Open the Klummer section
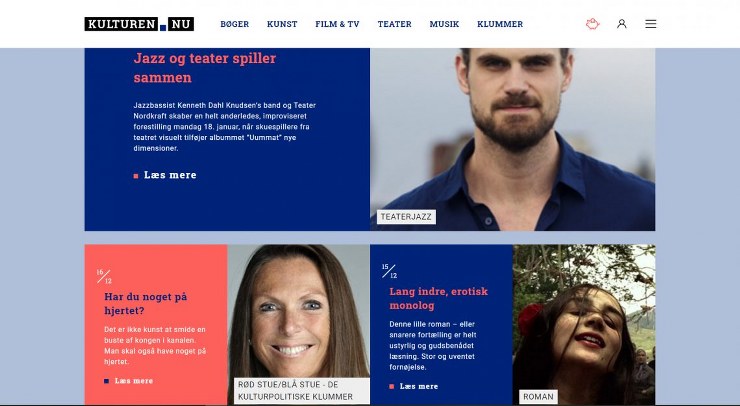740x406 pixels. click(x=500, y=24)
